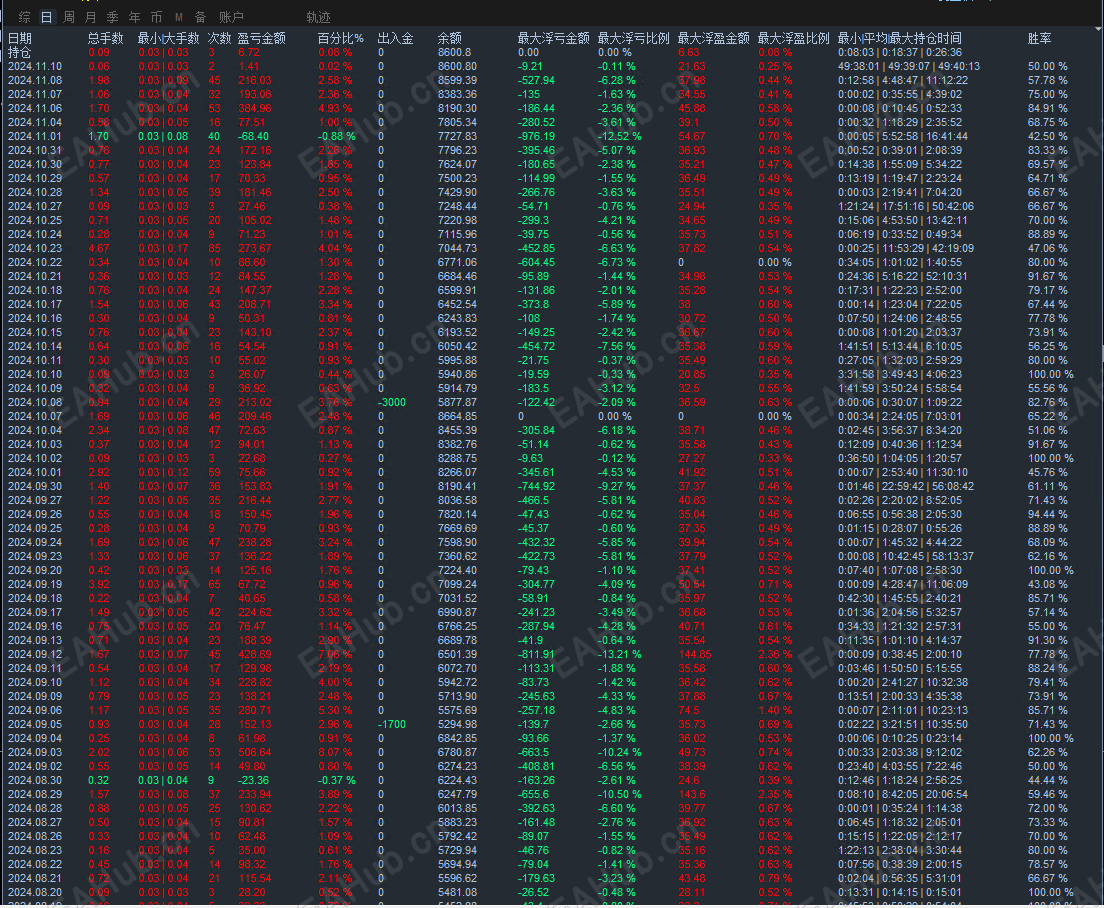1104x908 pixels.
Task: Click the 273.67 profit amount cell
Action: [255, 248]
